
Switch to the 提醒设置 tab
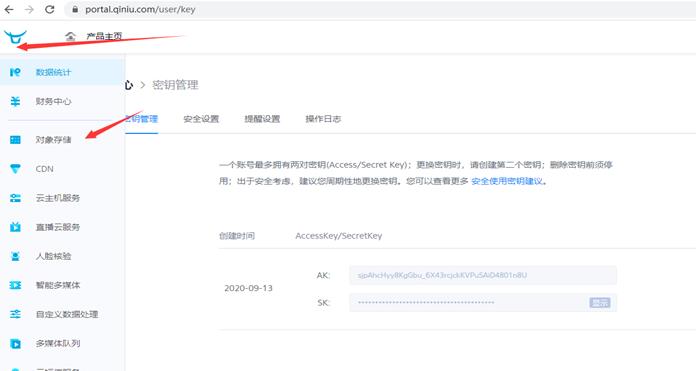pos(262,119)
